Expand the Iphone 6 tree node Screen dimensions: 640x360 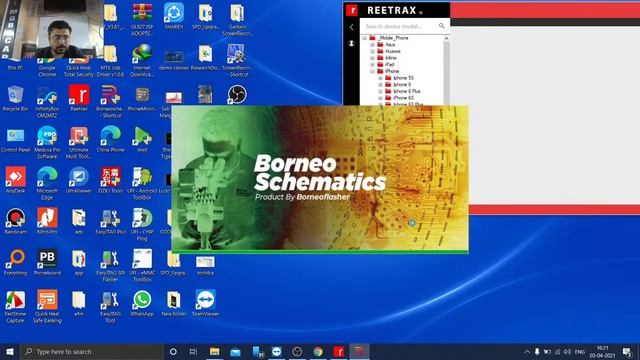point(380,84)
